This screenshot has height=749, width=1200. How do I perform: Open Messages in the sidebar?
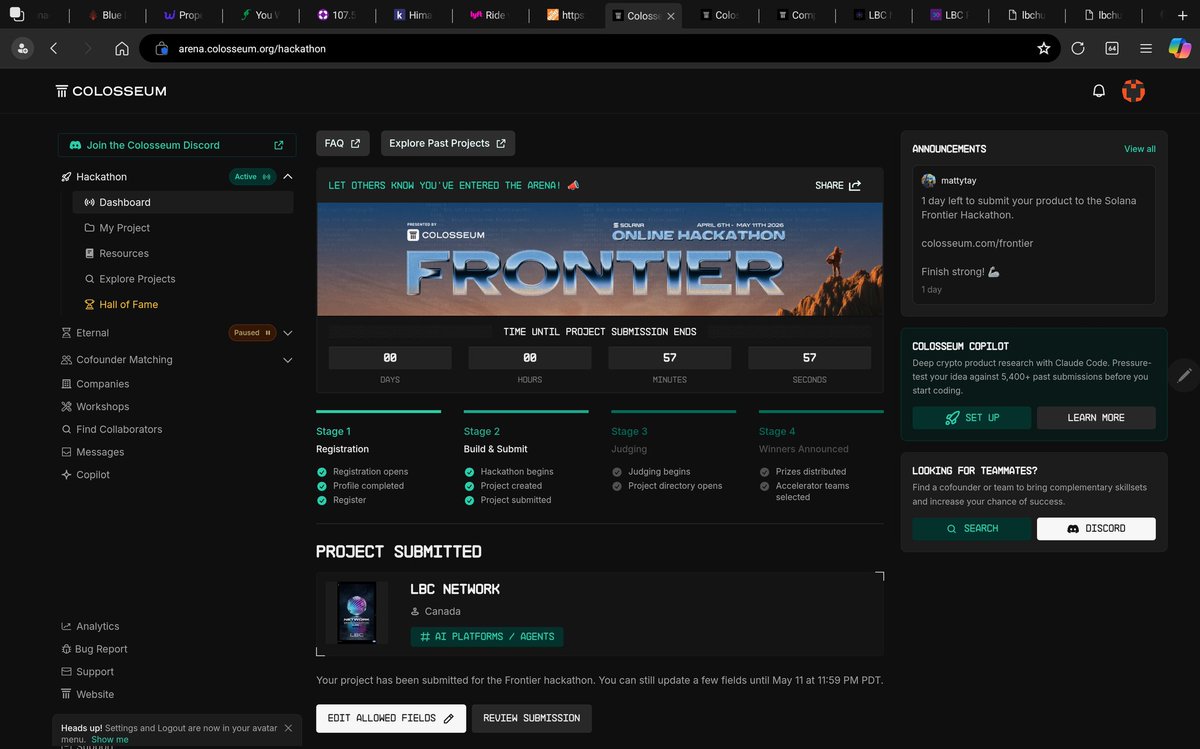[x=92, y=452]
